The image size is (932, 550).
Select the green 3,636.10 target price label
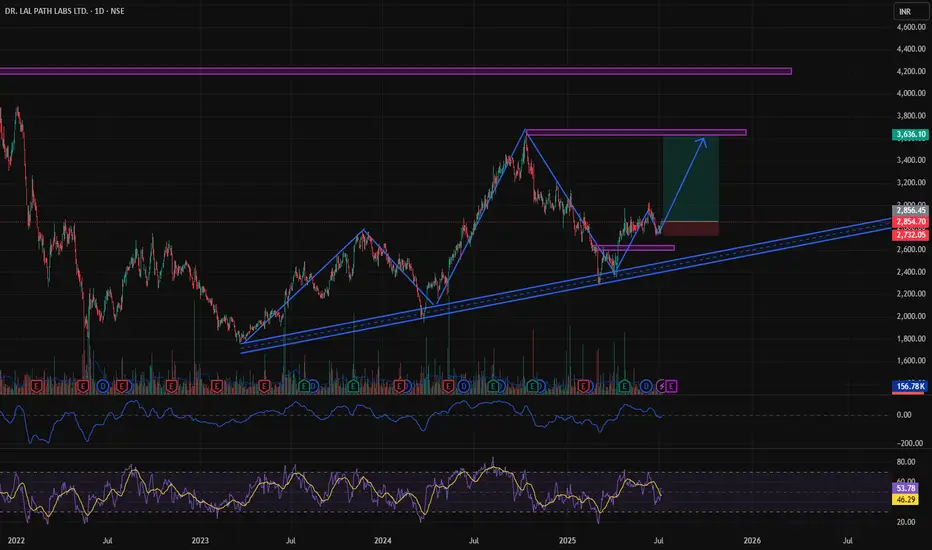pyautogui.click(x=910, y=134)
